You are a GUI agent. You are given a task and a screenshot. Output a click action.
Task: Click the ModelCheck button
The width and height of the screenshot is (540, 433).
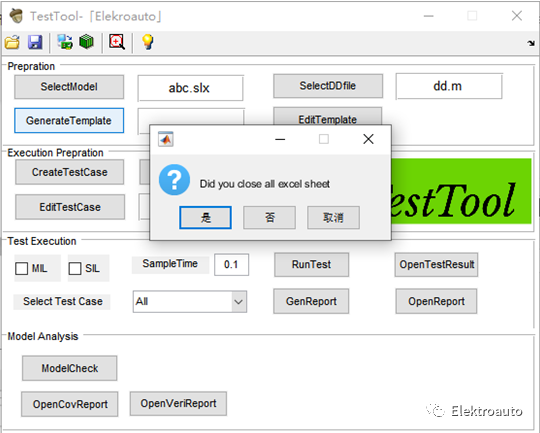click(x=70, y=368)
